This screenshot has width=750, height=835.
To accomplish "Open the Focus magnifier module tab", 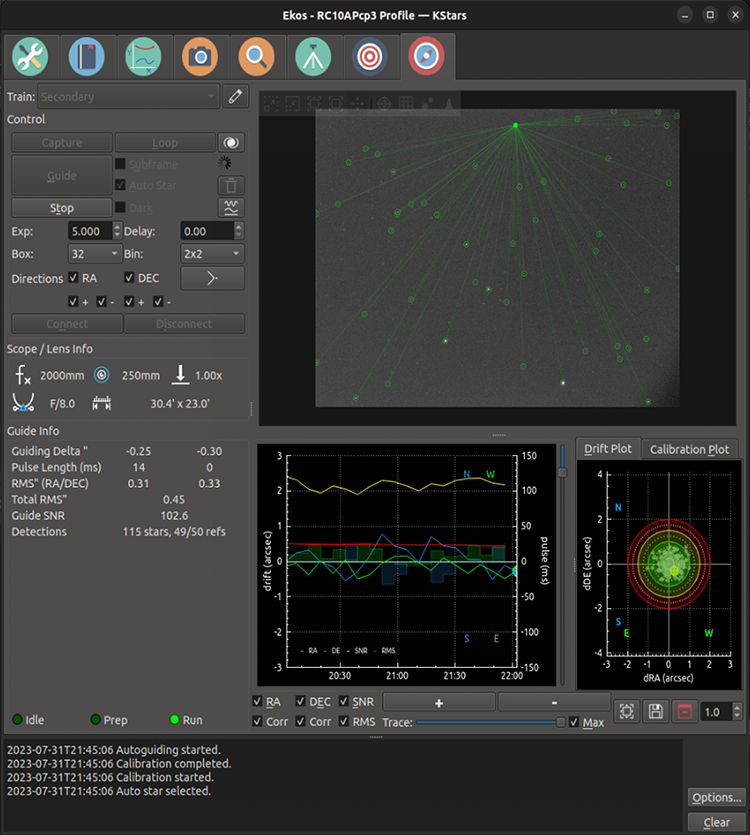I will (257, 57).
